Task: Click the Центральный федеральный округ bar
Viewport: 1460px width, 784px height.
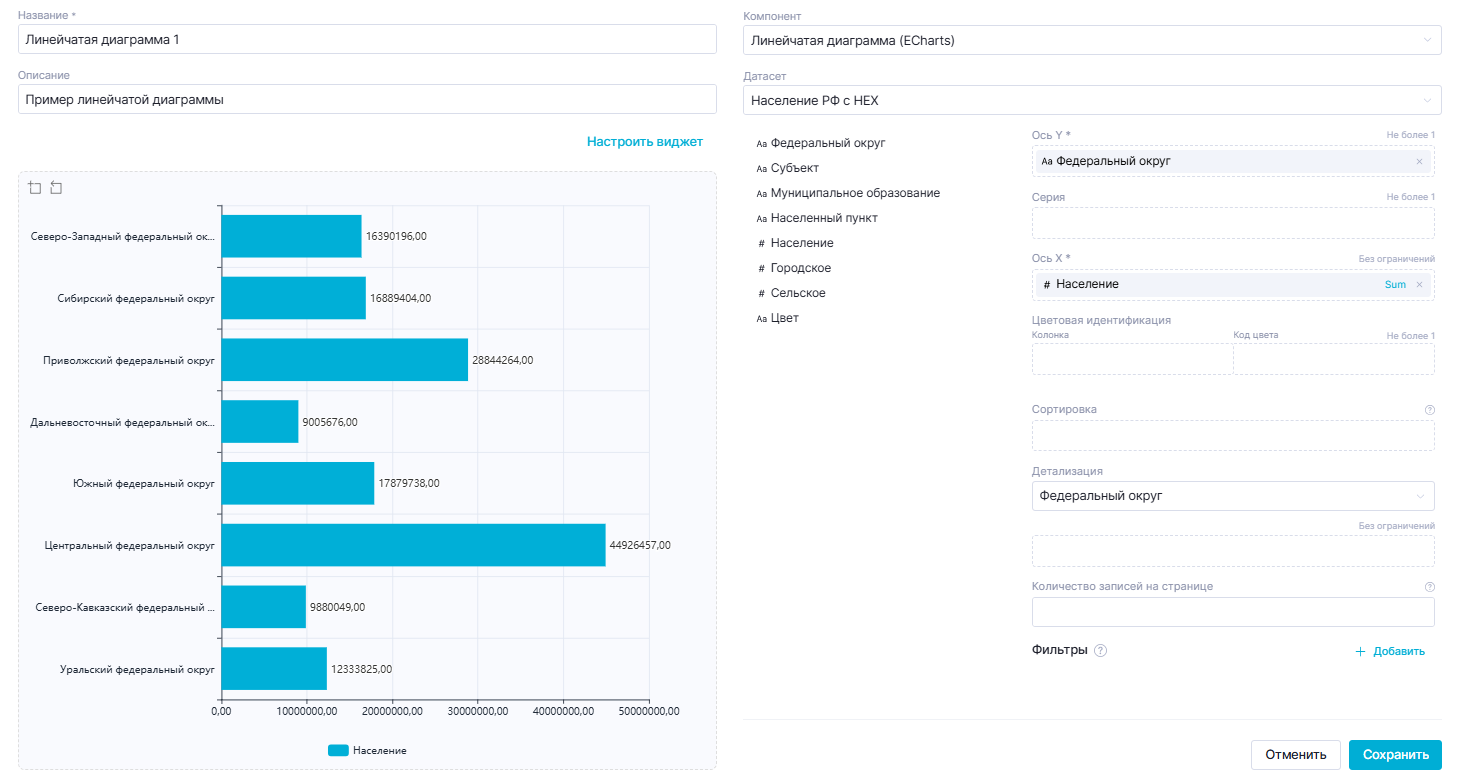Action: tap(413, 545)
